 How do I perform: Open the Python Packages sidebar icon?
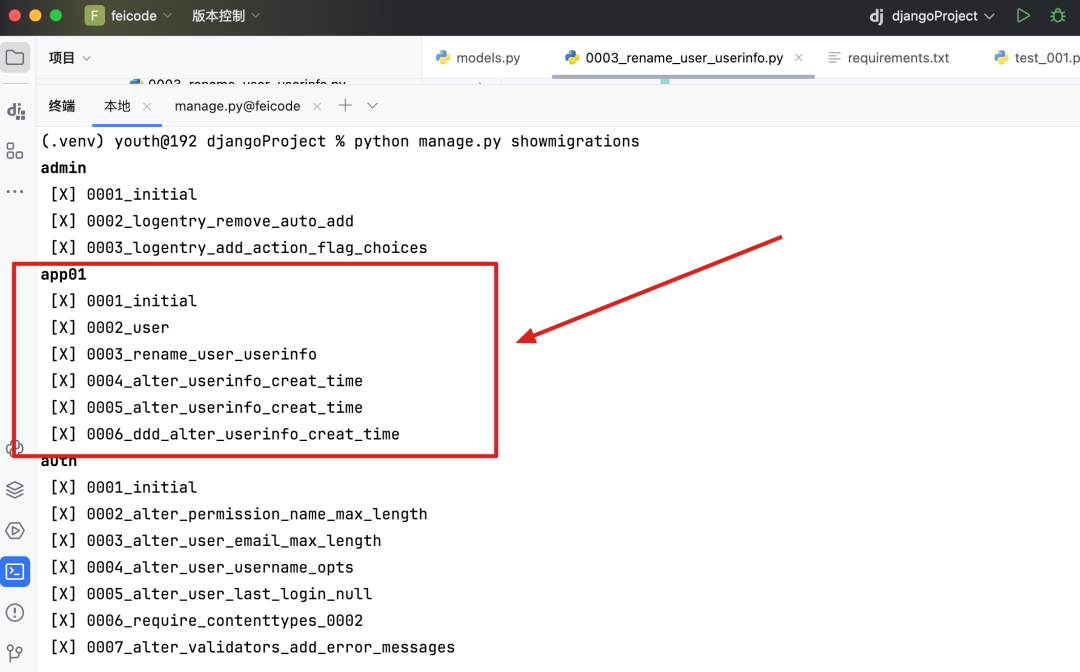click(15, 448)
